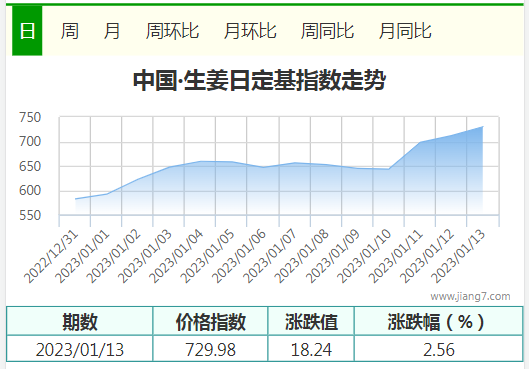Click table cell 2023/01/13

80,349
